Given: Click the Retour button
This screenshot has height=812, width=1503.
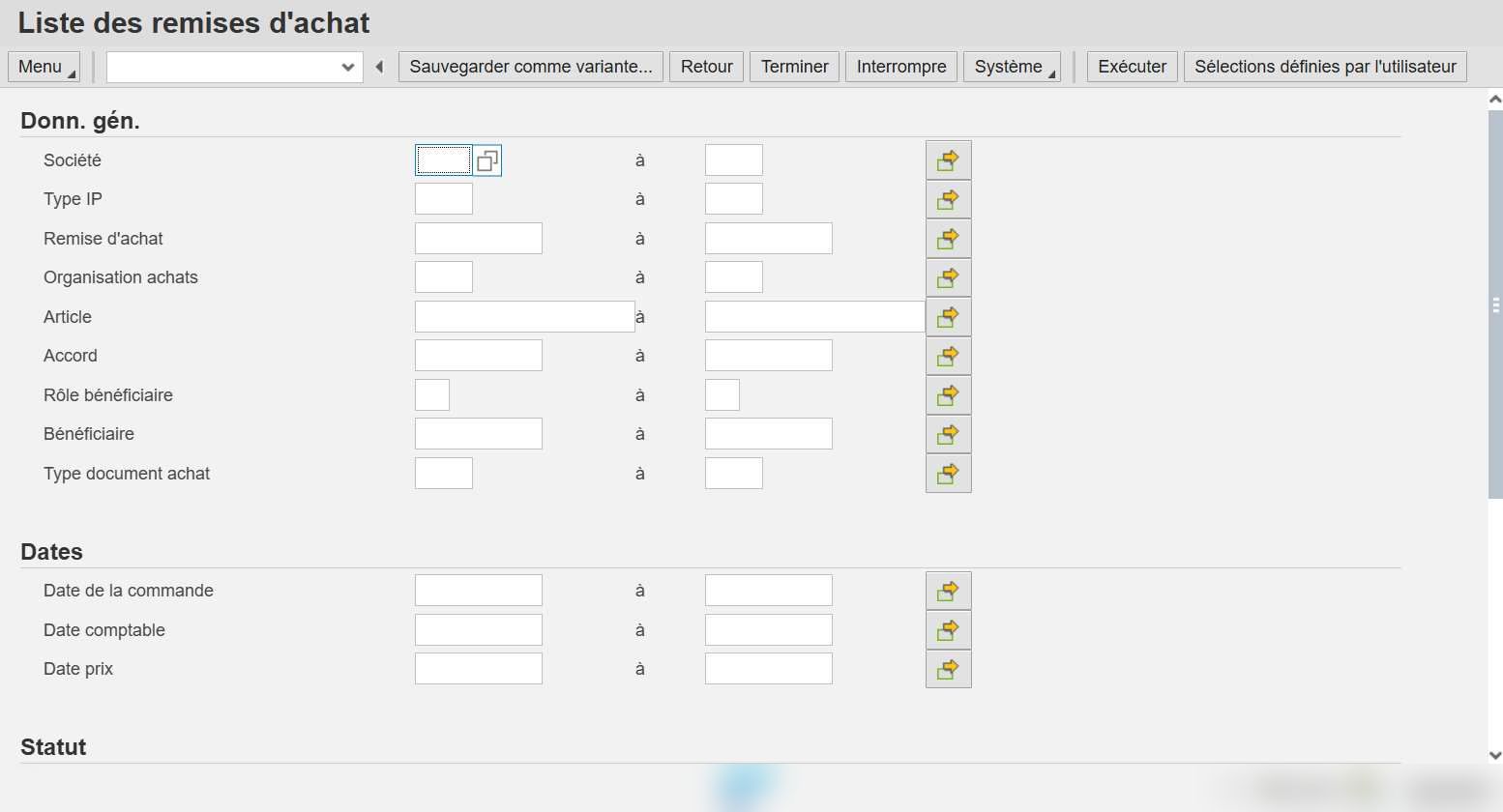Looking at the screenshot, I should pyautogui.click(x=706, y=67).
